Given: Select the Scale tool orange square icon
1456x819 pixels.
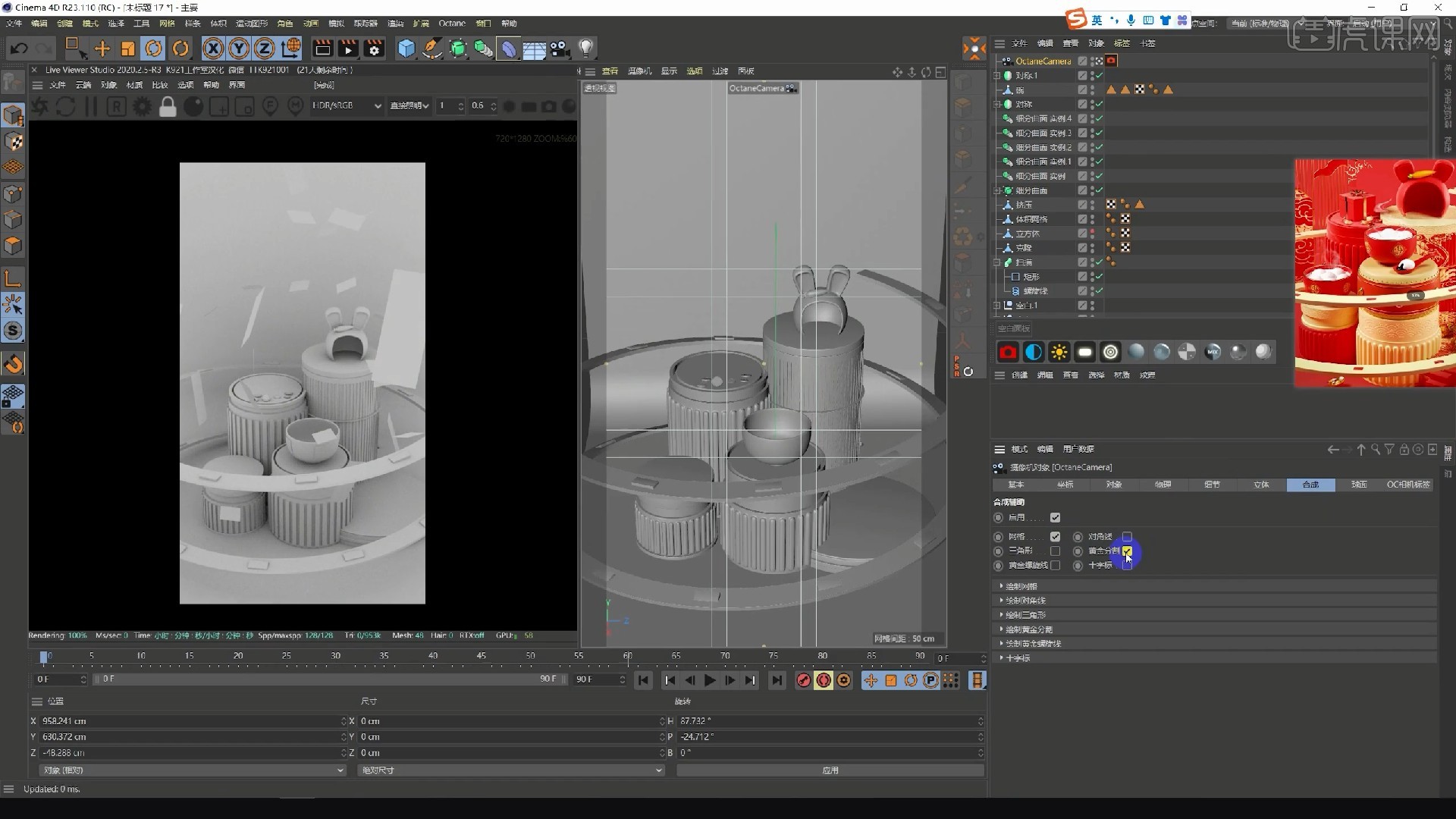Looking at the screenshot, I should 127,49.
